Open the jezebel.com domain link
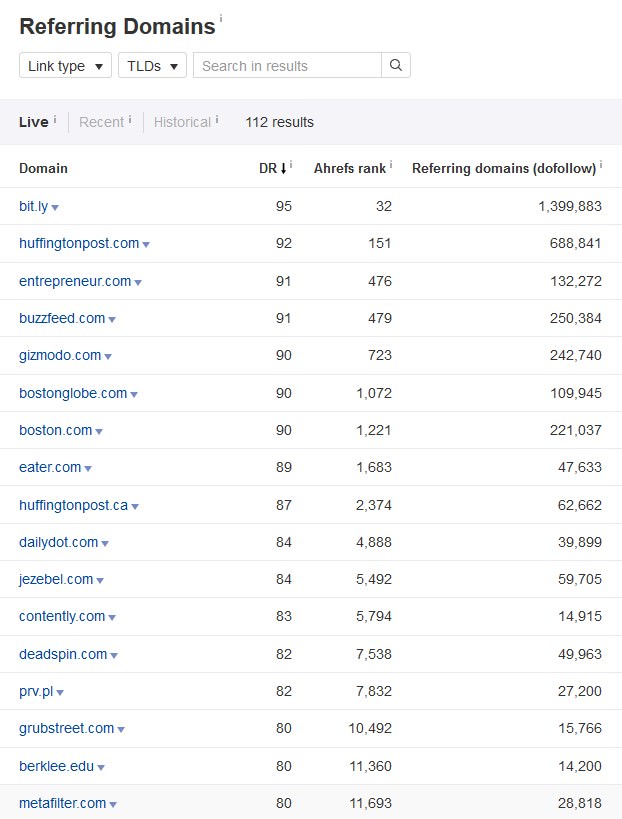 56,579
